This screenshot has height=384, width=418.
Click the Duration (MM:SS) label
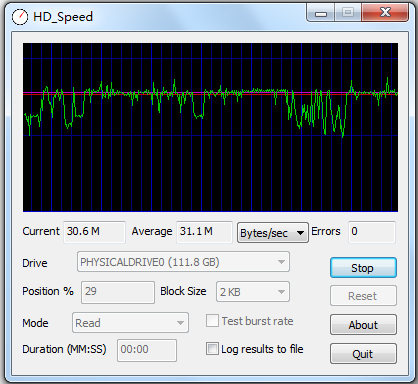64,349
